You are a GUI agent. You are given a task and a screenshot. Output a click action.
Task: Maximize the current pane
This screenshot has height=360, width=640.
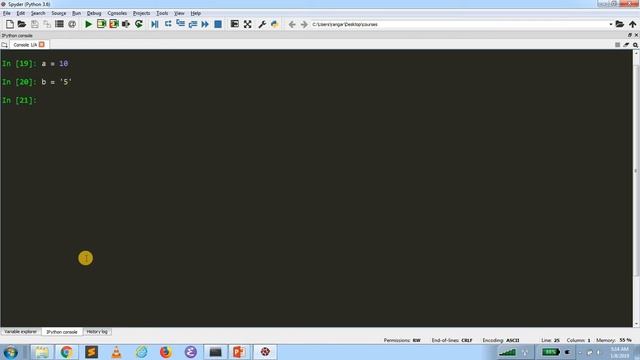tap(235, 24)
